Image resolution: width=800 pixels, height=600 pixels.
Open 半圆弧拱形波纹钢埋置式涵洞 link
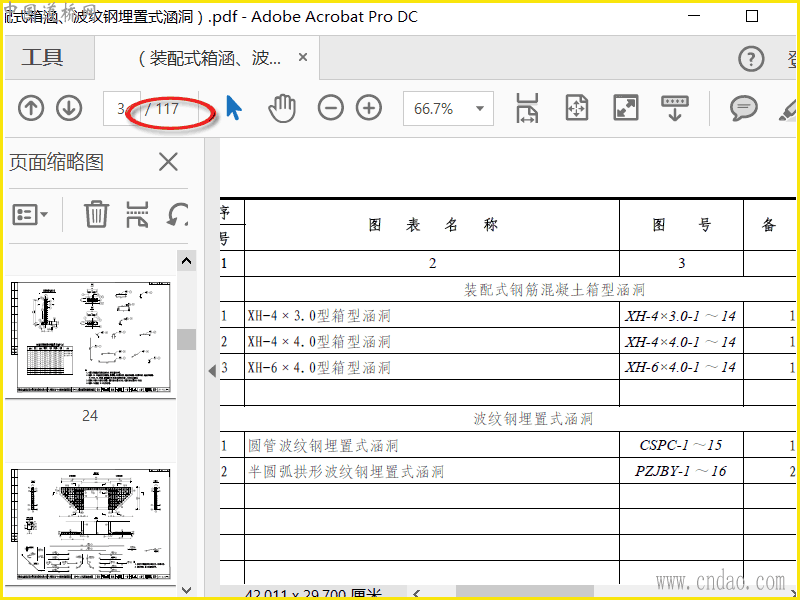tap(346, 471)
